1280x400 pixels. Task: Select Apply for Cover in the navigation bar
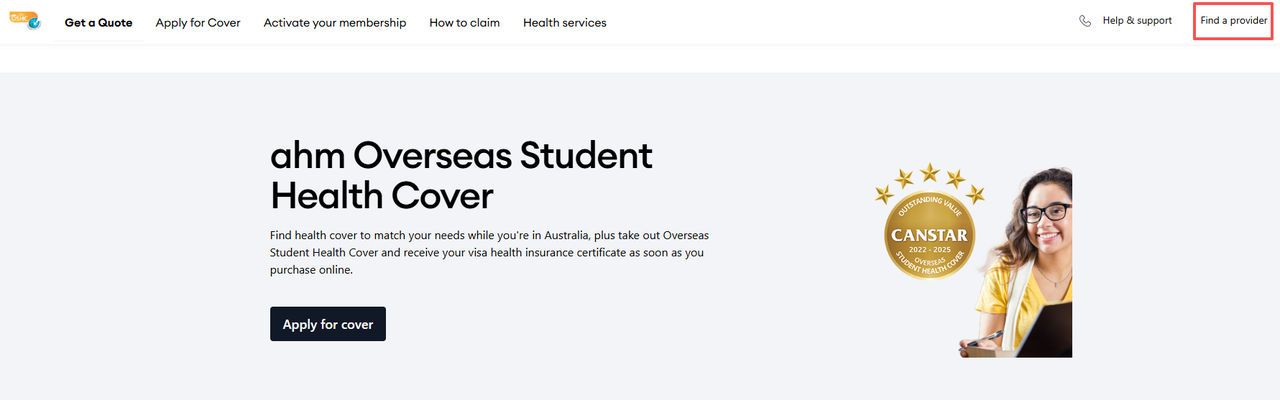click(x=198, y=22)
